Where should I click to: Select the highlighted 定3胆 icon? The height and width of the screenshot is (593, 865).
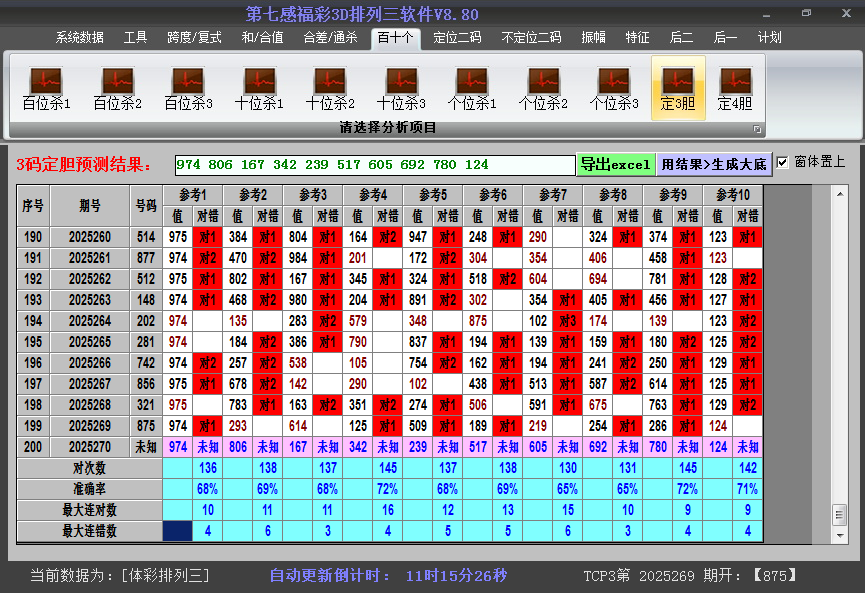point(678,88)
